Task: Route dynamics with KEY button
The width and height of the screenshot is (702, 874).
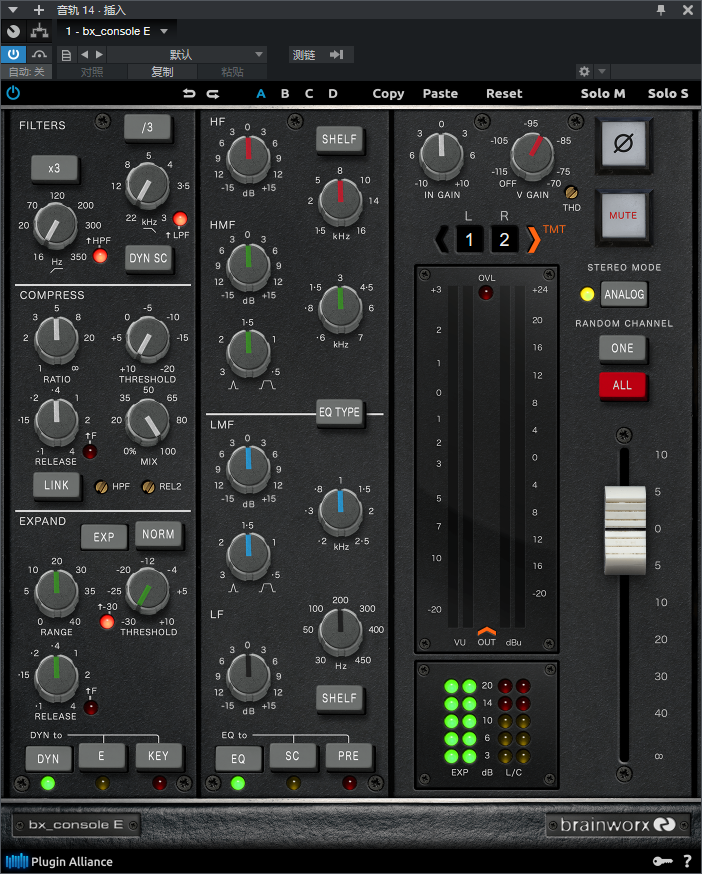Action: click(x=158, y=756)
